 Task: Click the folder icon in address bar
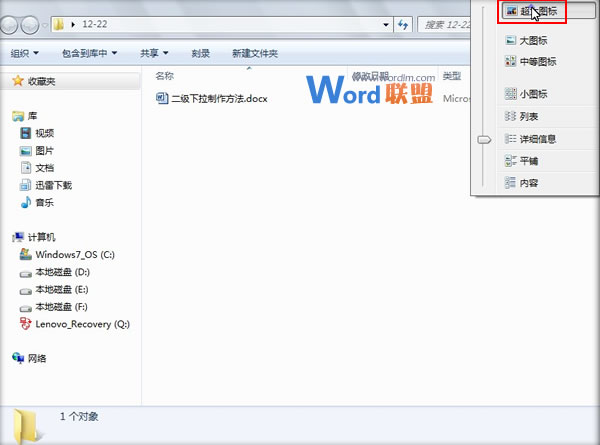coord(59,24)
